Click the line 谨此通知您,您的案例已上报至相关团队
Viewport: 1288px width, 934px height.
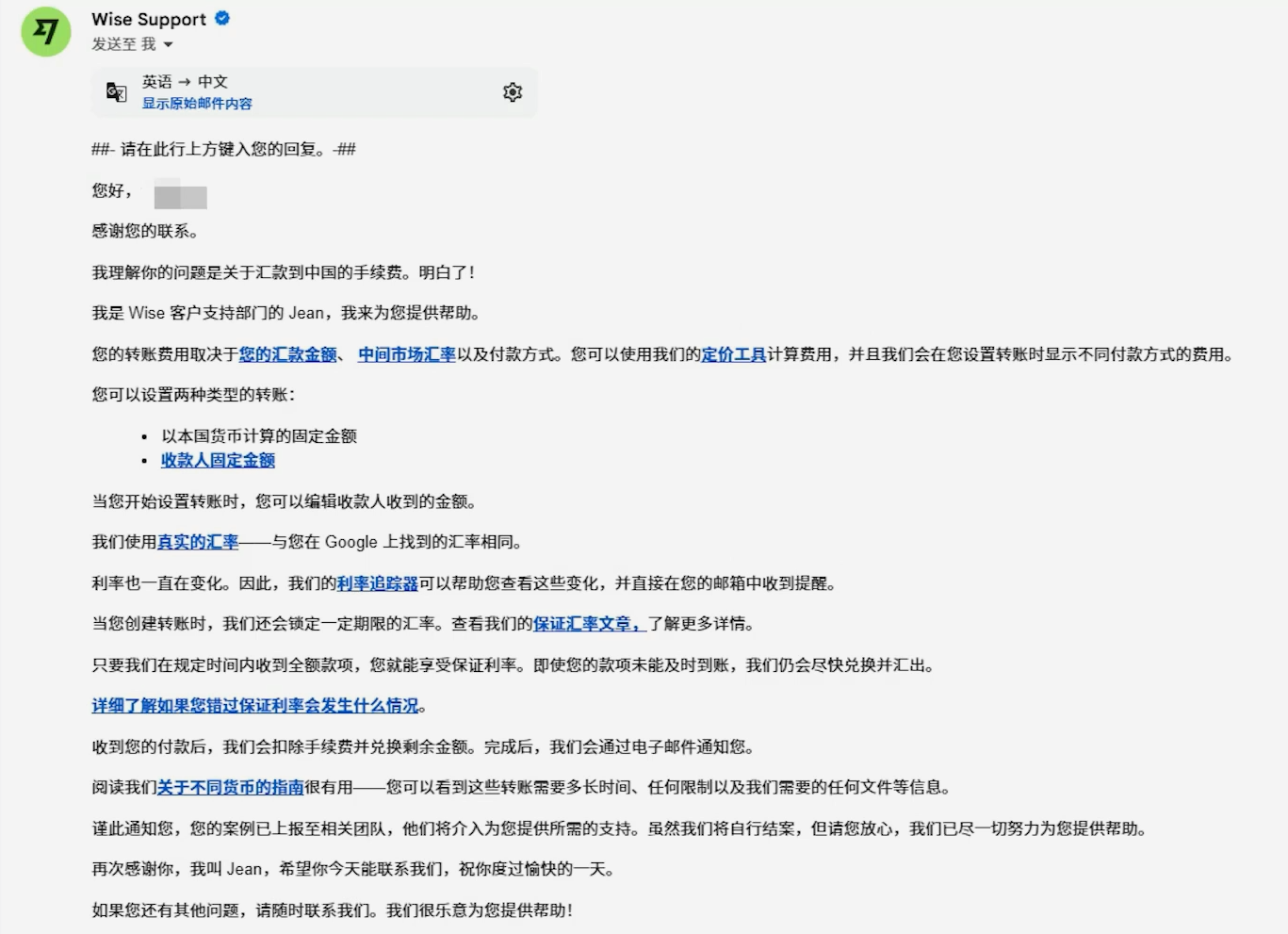click(x=619, y=828)
